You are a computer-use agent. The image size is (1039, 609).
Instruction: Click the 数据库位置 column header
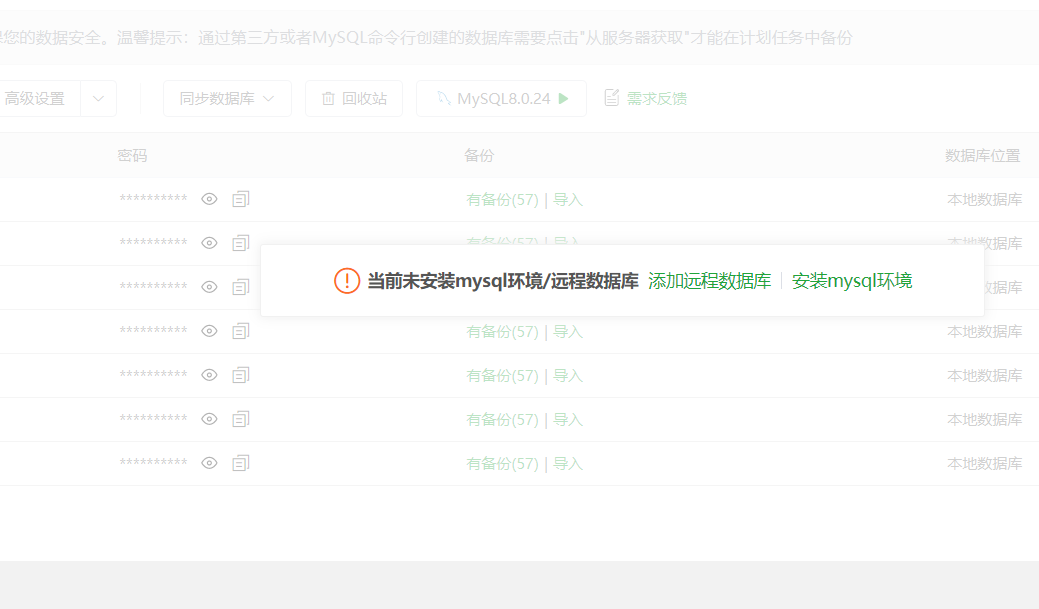[983, 156]
